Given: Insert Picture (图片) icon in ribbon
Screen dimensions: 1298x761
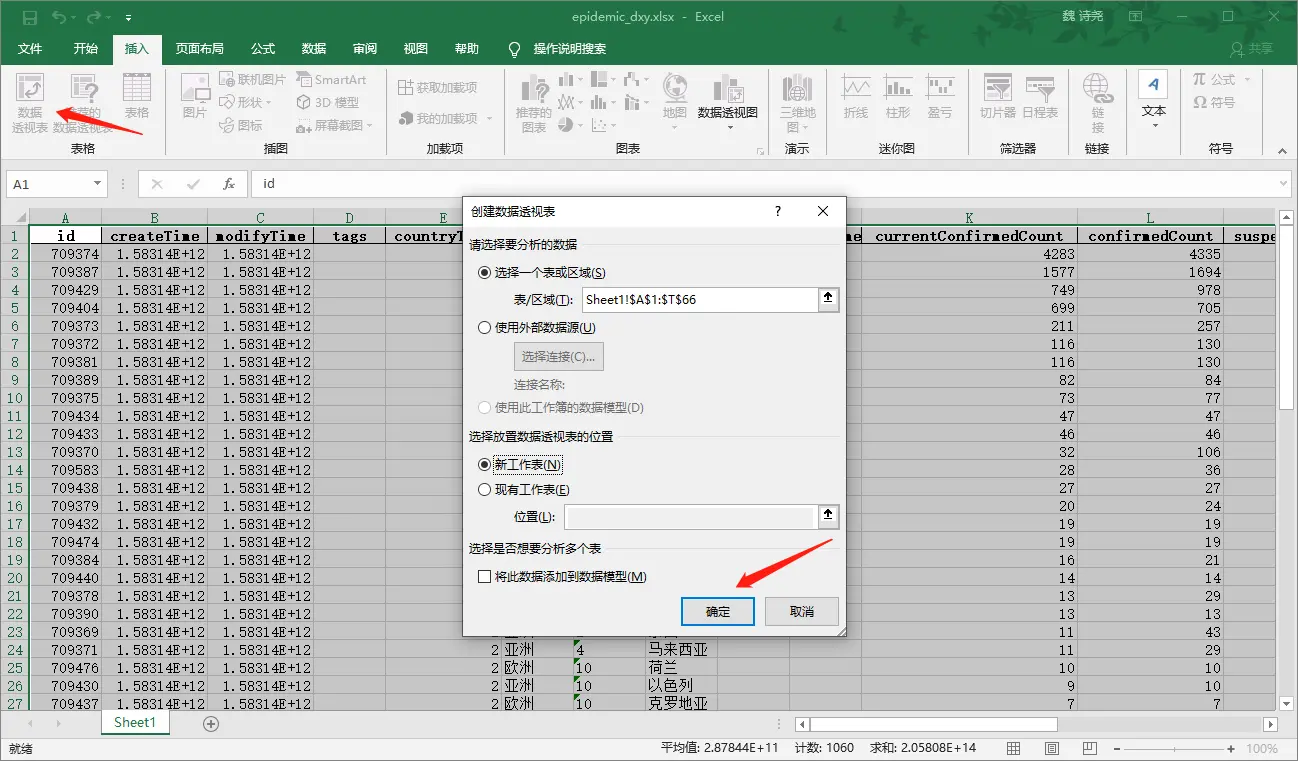Looking at the screenshot, I should click(195, 96).
